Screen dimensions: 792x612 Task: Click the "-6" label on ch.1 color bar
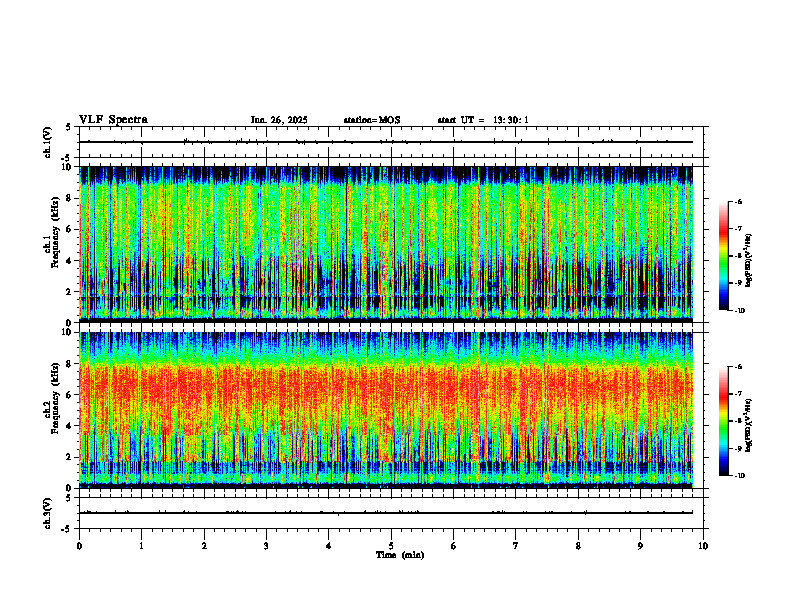(x=739, y=201)
